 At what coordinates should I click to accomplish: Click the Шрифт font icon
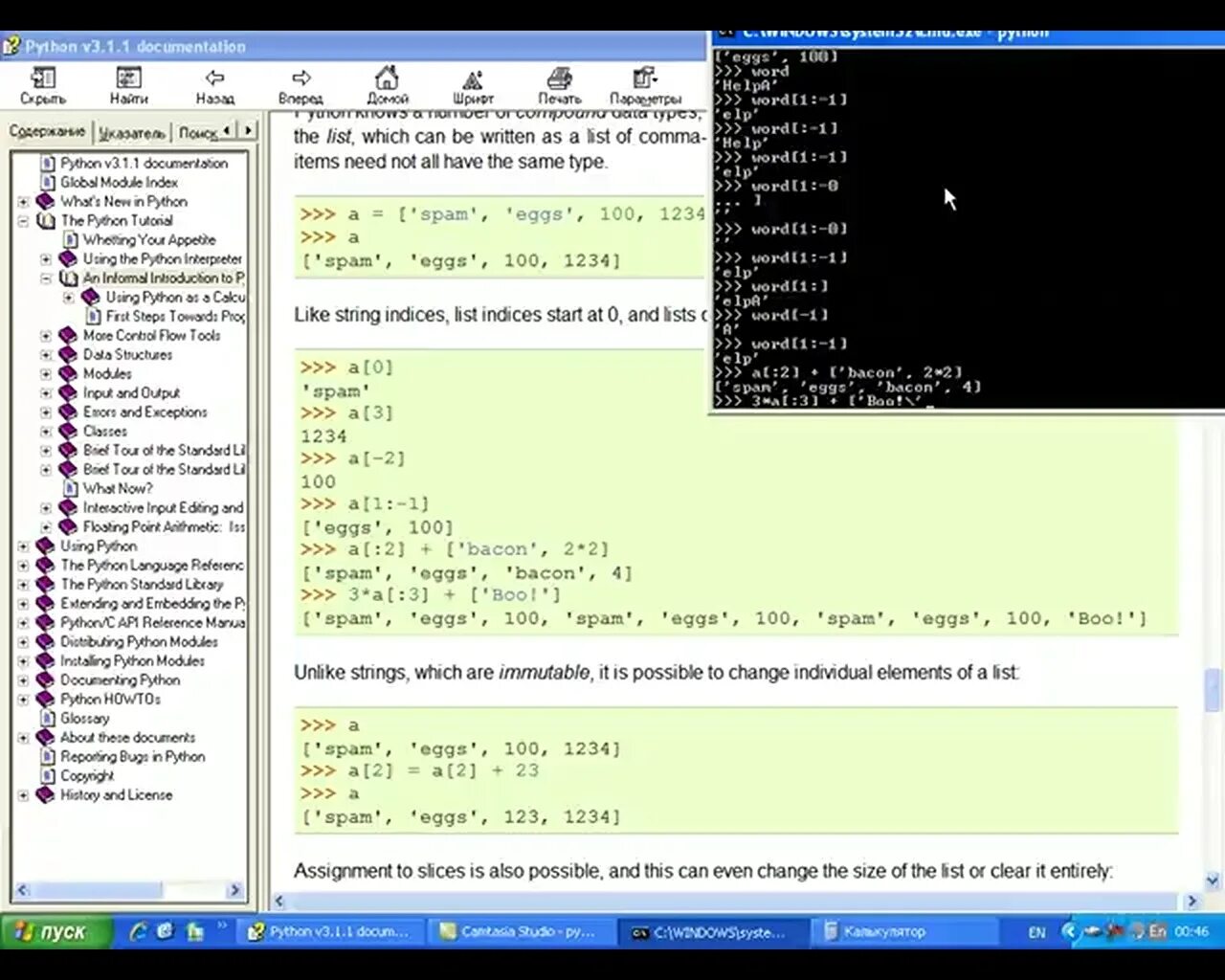pyautogui.click(x=473, y=78)
